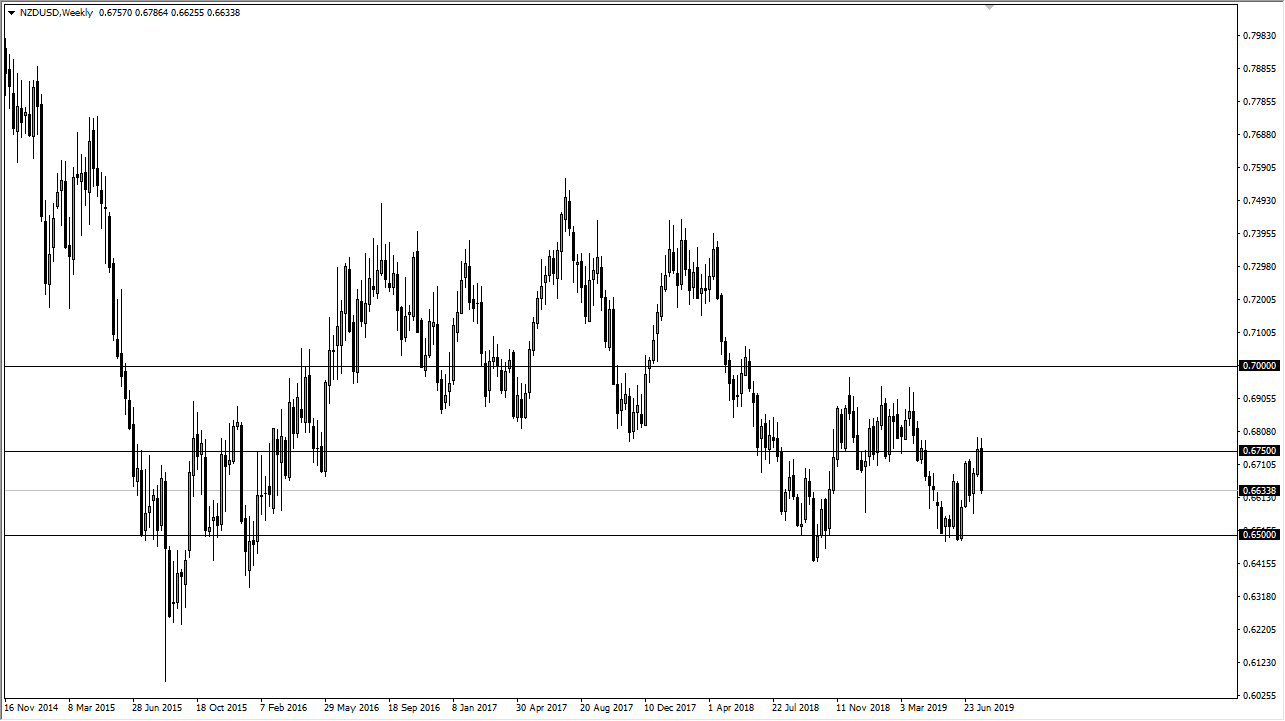The image size is (1285, 721).
Task: Select the close price value 0.66338
Action: coord(222,13)
